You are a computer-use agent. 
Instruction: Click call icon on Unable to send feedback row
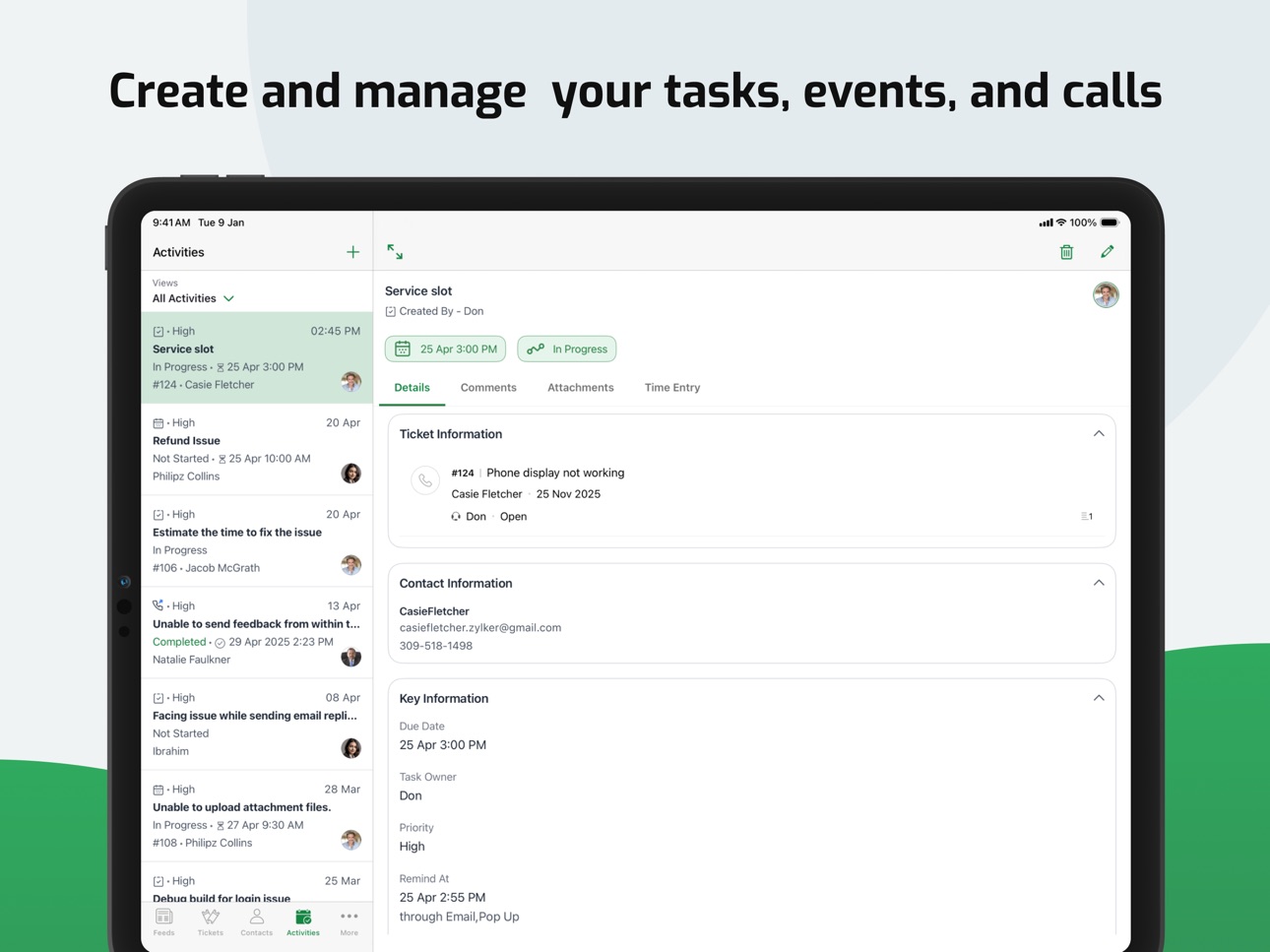click(x=158, y=605)
